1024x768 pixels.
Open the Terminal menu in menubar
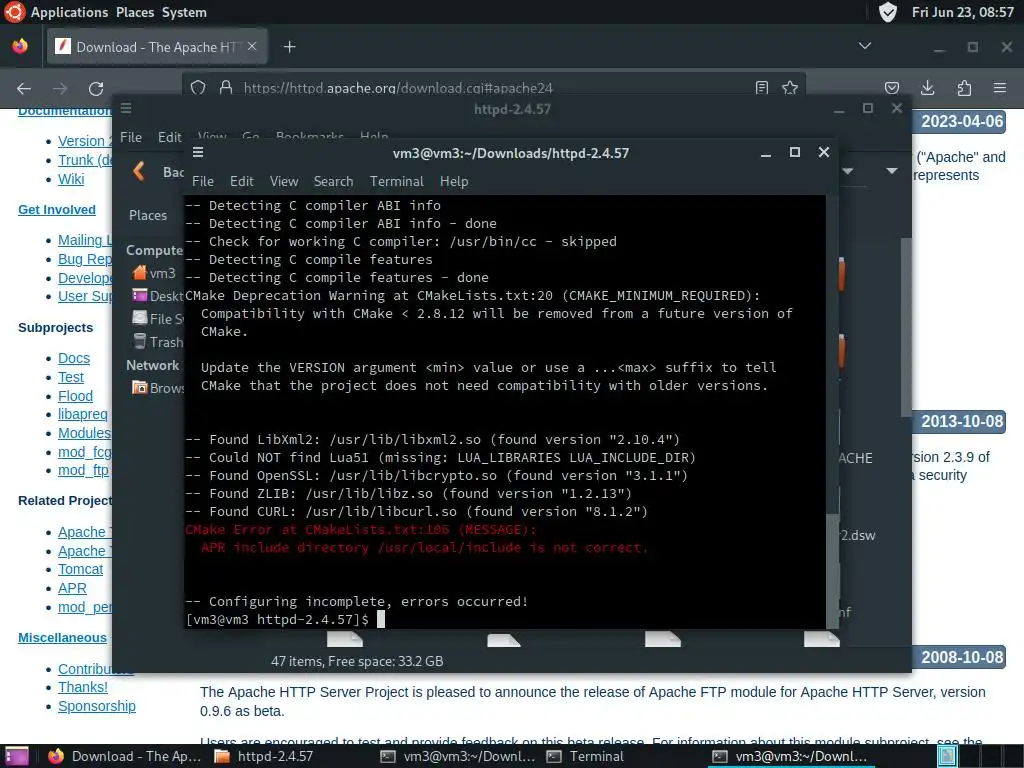click(396, 181)
